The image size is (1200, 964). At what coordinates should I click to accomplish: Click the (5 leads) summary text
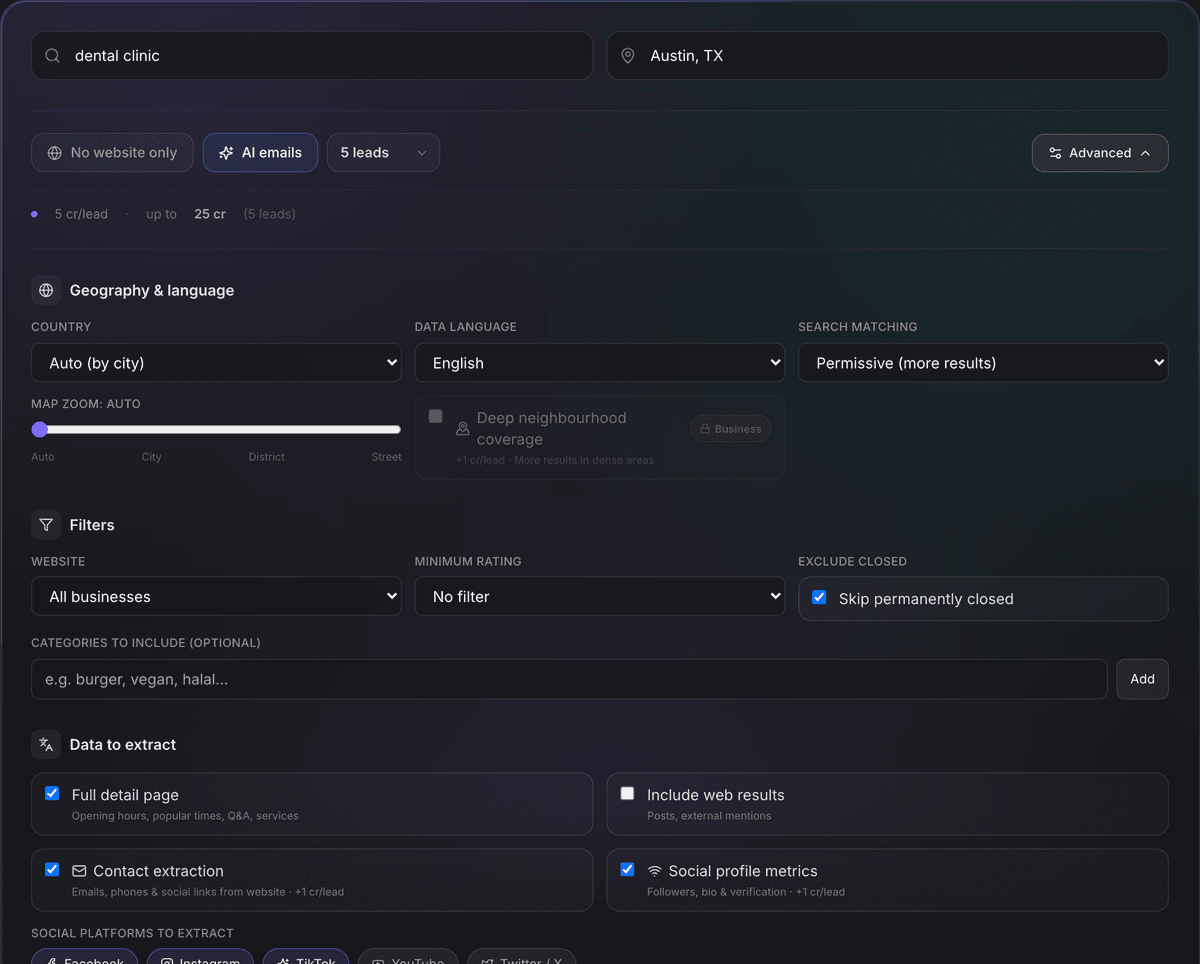tap(270, 214)
